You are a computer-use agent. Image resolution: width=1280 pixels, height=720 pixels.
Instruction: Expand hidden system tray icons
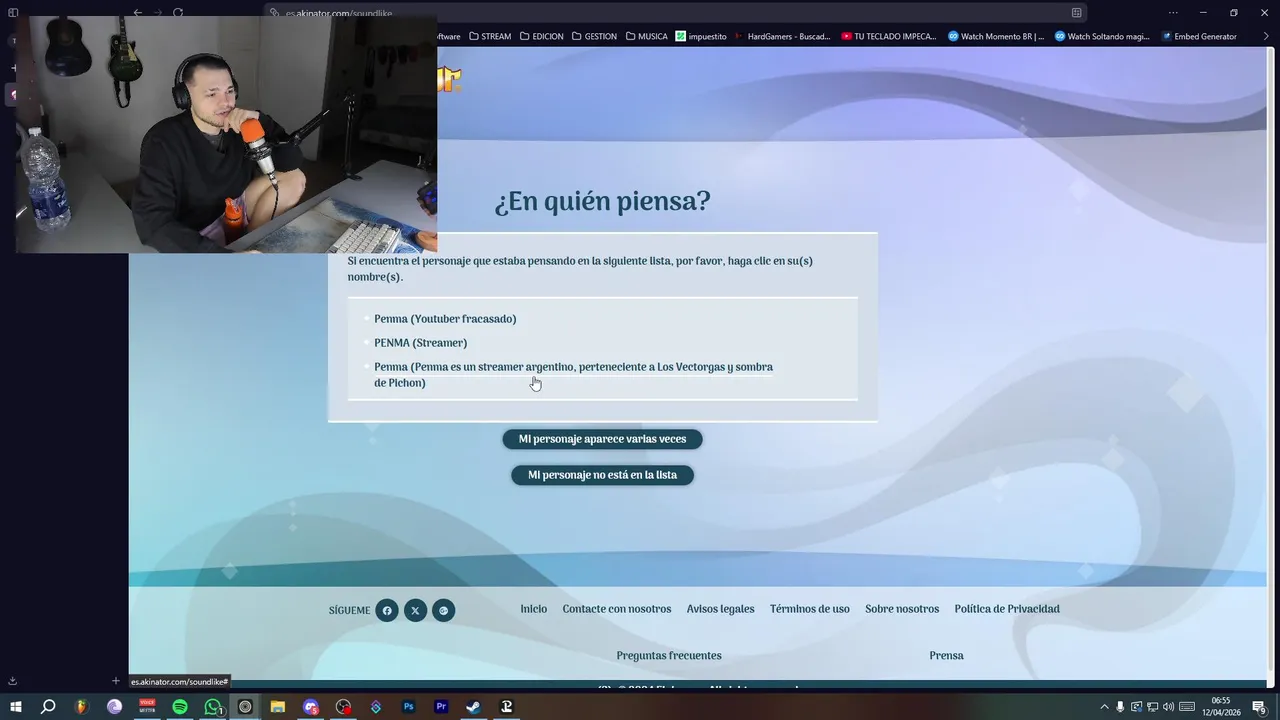1104,707
